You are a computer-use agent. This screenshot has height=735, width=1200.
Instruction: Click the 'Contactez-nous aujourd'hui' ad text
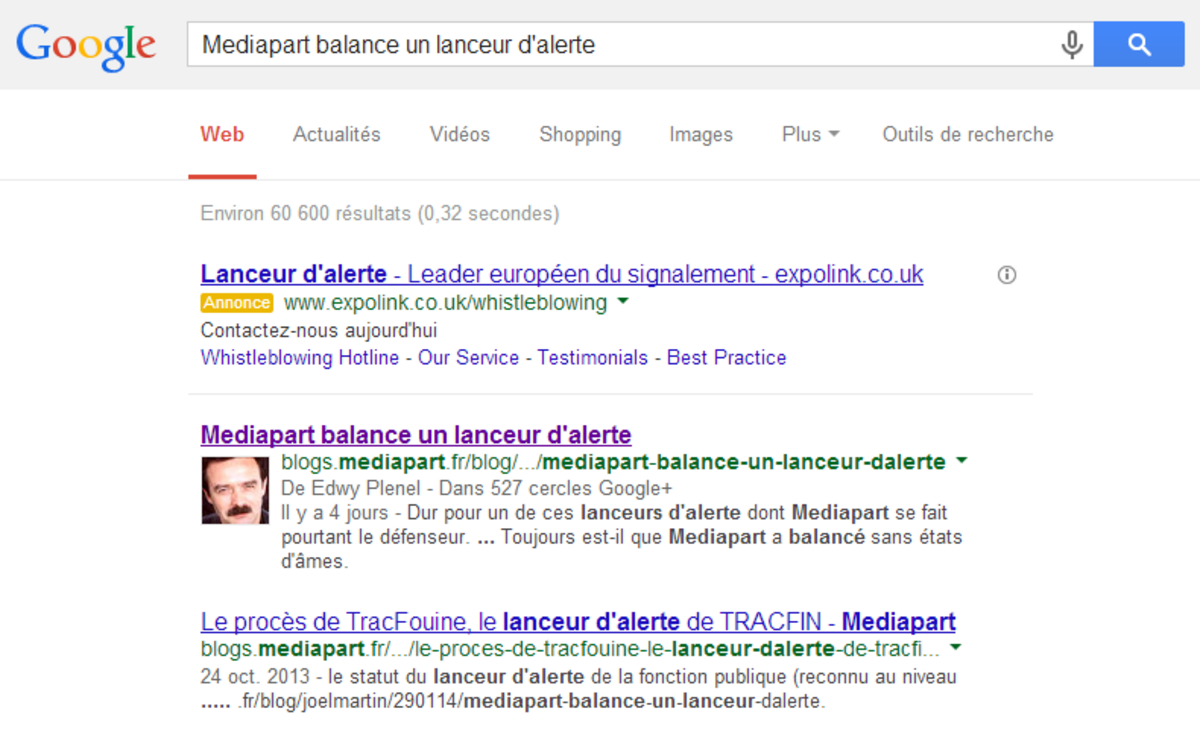click(319, 330)
